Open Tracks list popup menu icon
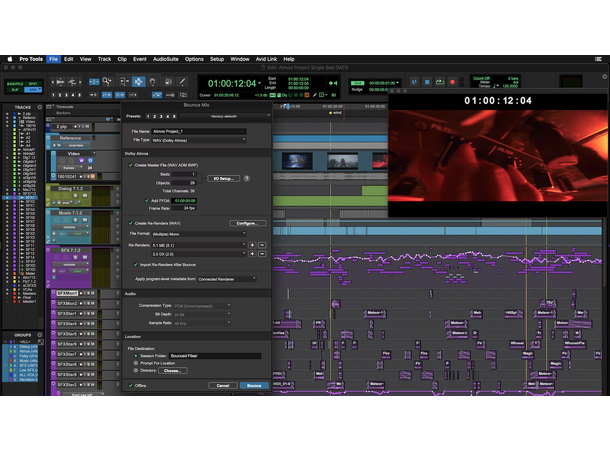 pos(40,107)
